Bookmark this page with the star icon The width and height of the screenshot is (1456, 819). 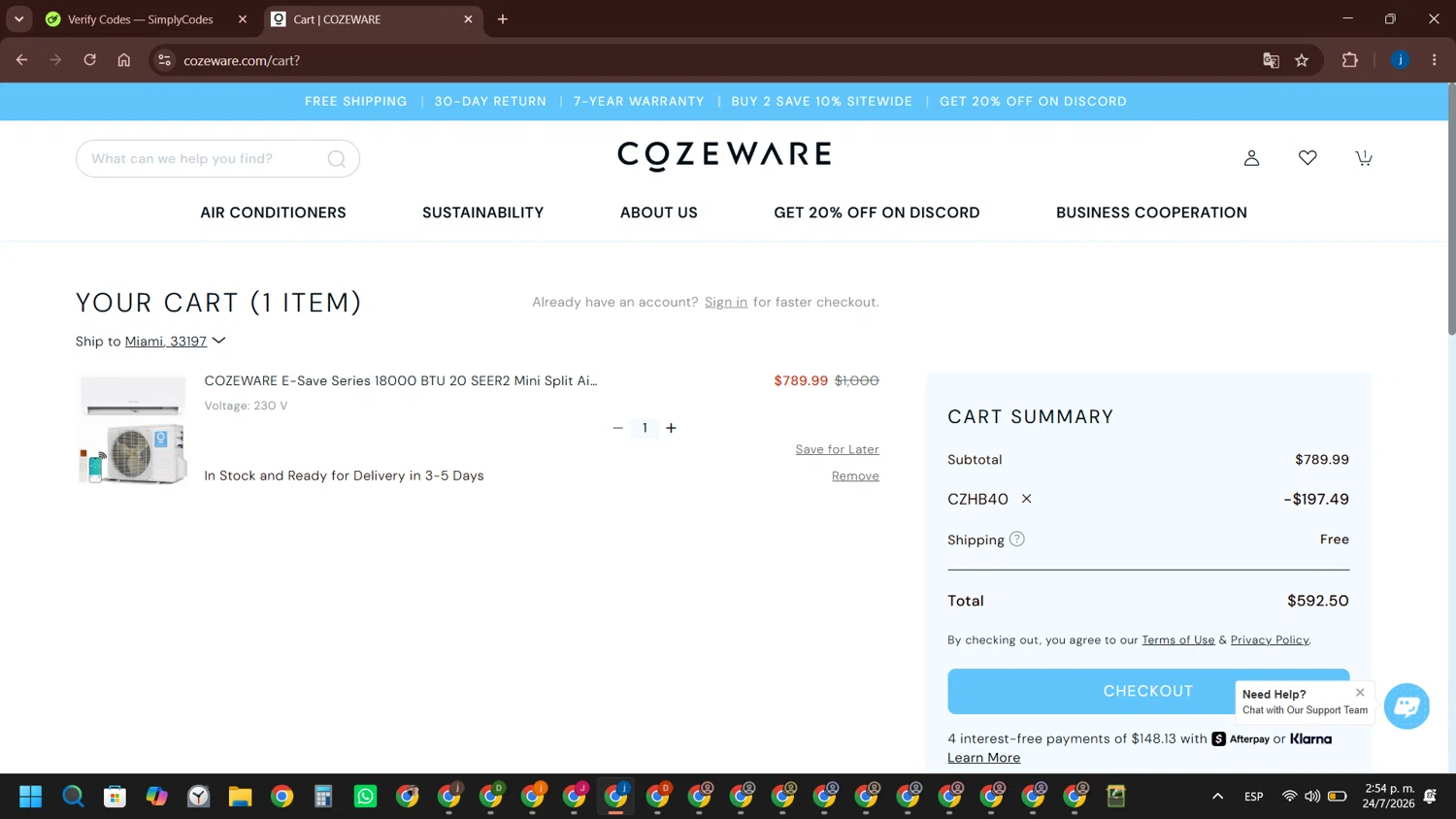tap(1302, 60)
